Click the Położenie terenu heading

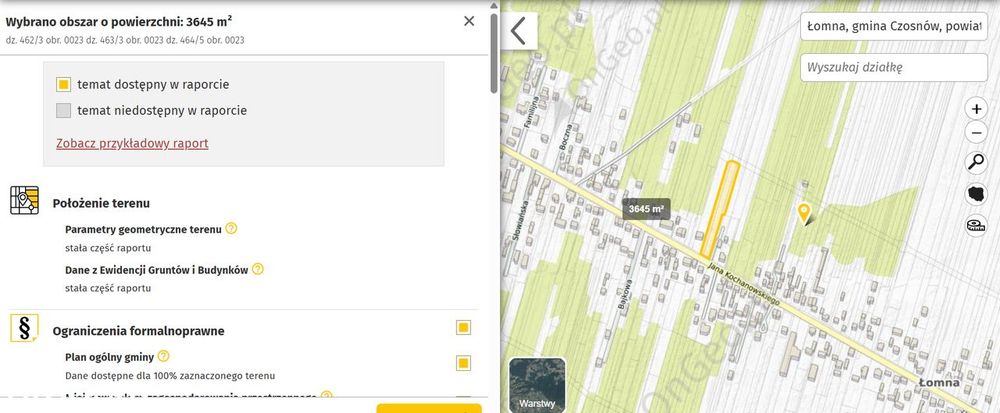[101, 203]
